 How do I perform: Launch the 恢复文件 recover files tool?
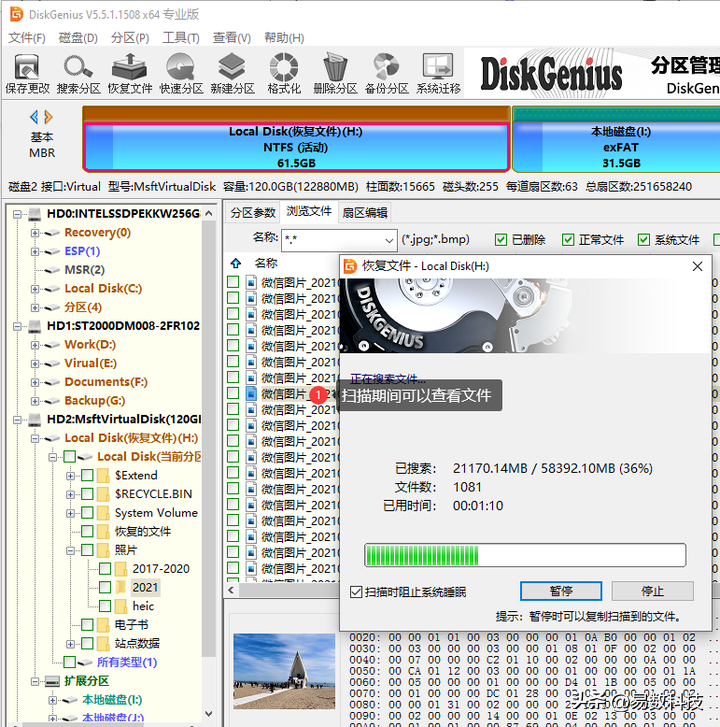point(130,73)
